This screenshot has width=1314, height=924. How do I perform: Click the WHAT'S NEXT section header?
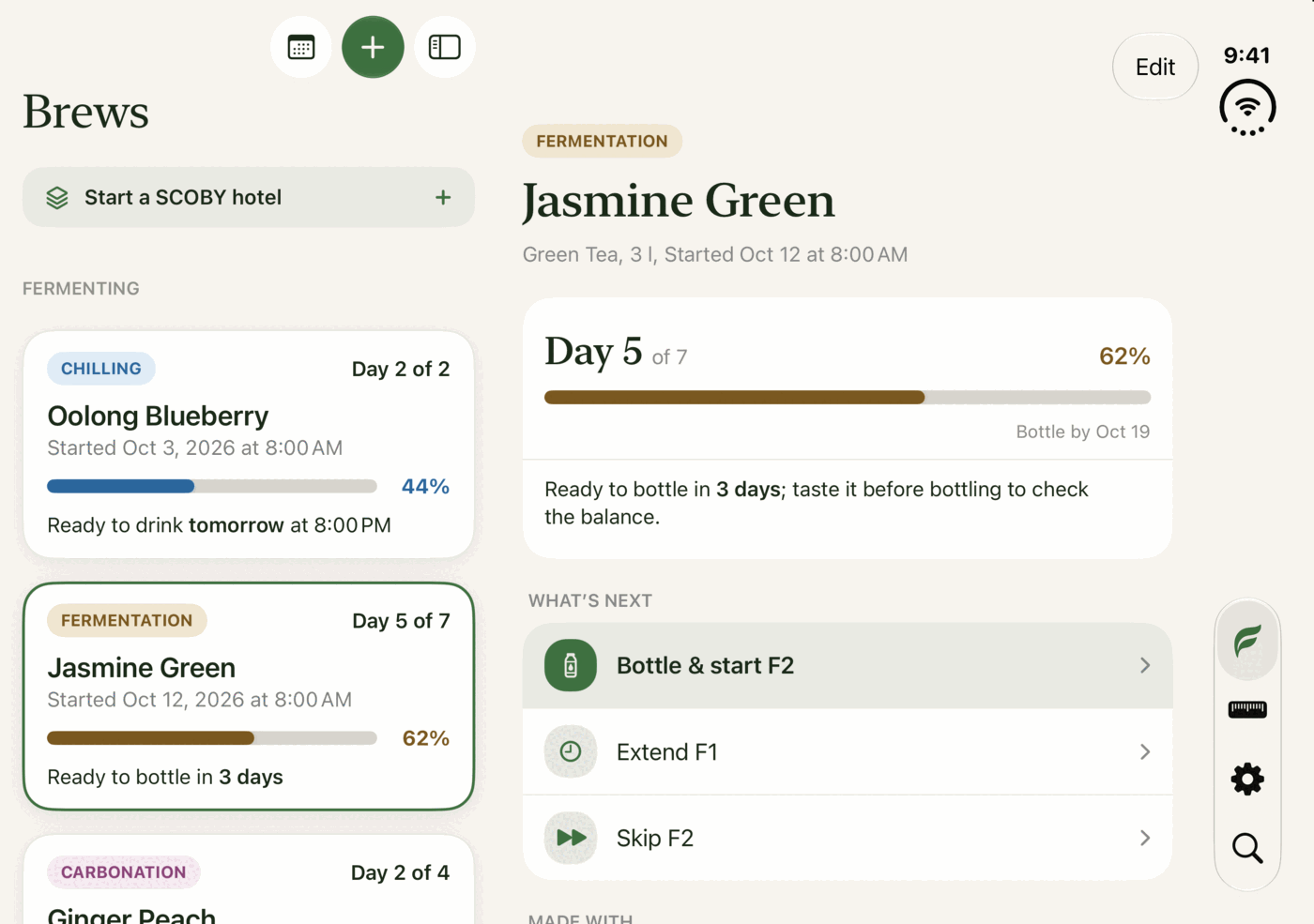(x=590, y=600)
